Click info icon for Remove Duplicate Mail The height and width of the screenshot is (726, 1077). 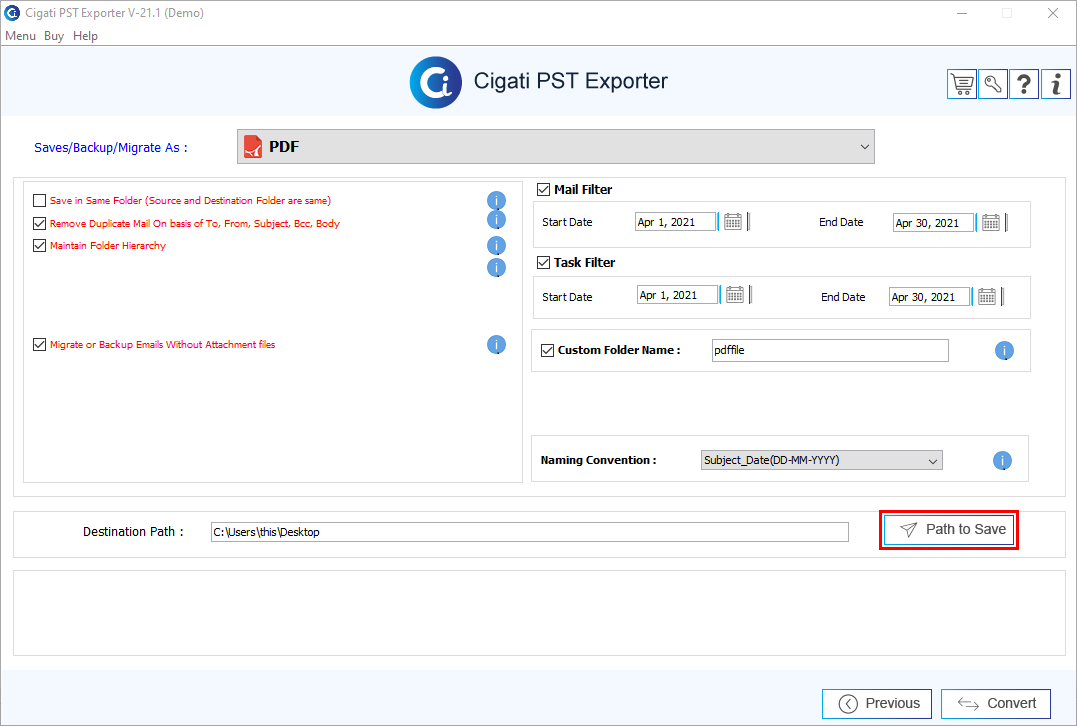click(497, 220)
